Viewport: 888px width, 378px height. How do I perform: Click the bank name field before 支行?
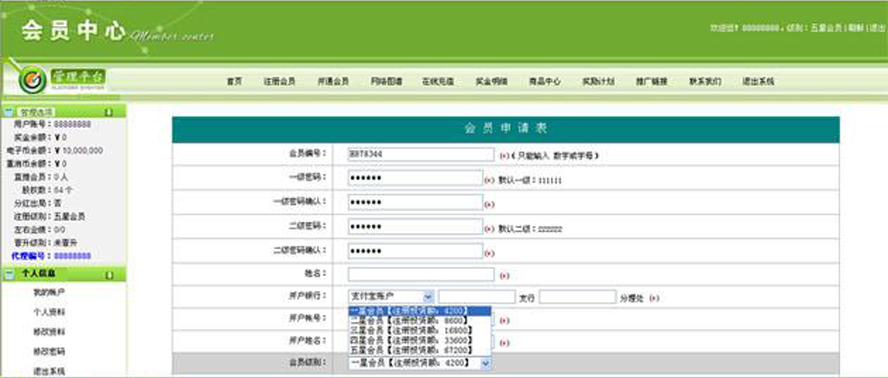477,296
